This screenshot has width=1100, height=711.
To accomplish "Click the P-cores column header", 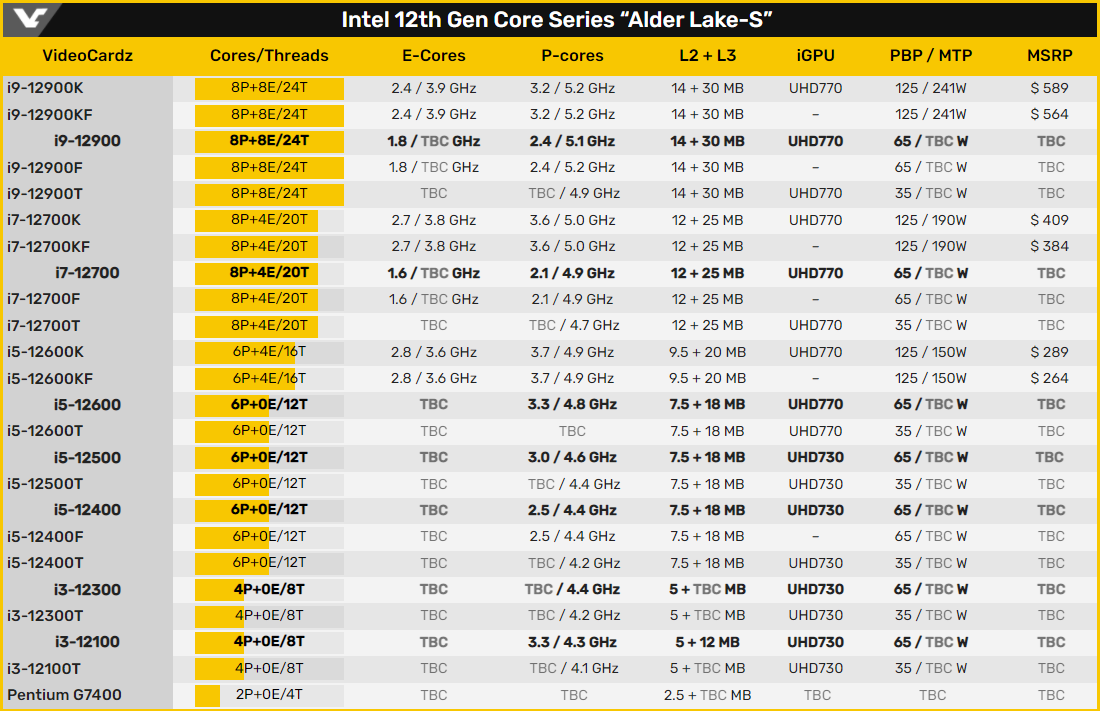I will (572, 56).
